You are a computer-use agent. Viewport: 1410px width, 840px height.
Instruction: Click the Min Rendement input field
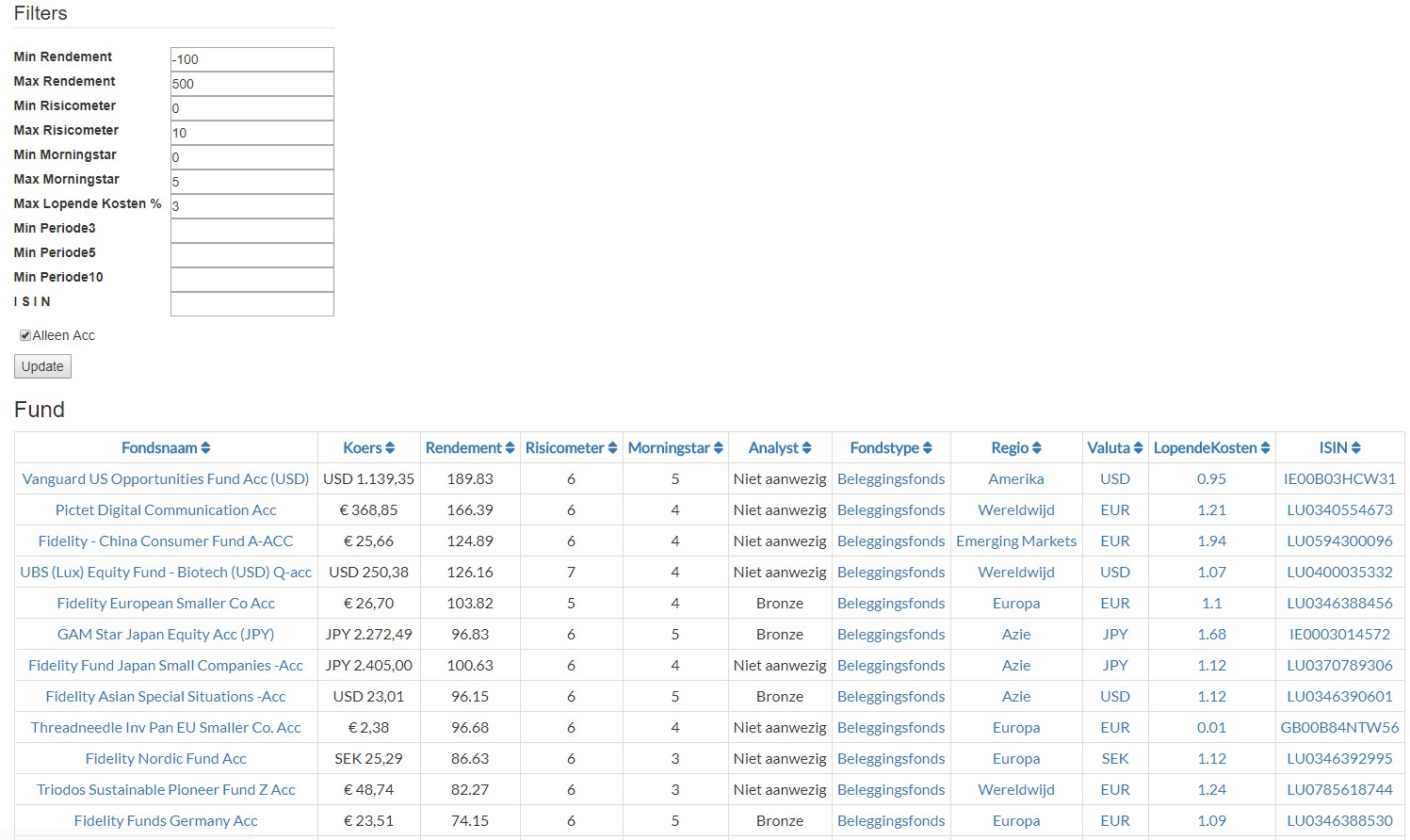click(x=251, y=59)
